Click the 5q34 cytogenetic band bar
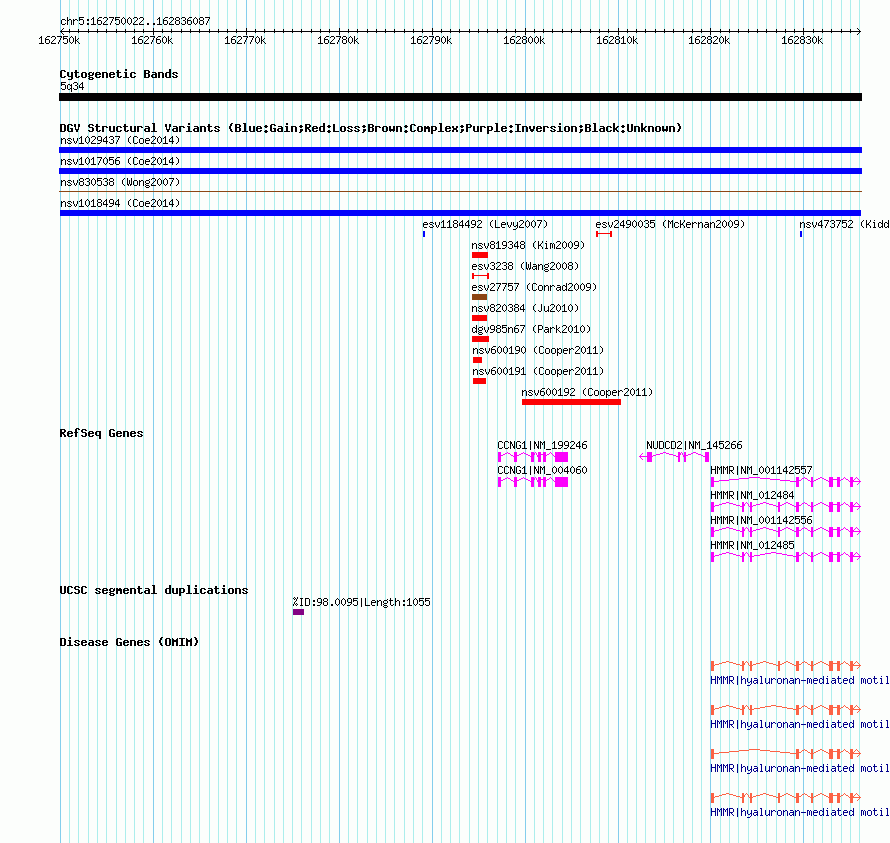 pos(460,97)
